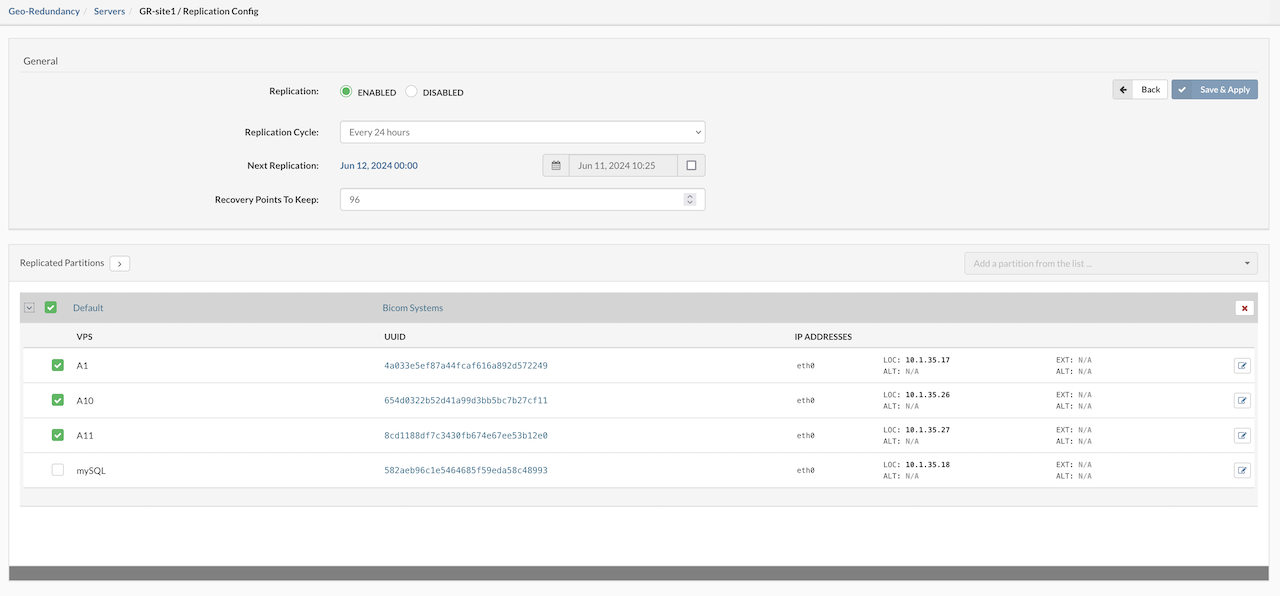Remove the Default partition with red X
1280x596 pixels.
[x=1244, y=308]
